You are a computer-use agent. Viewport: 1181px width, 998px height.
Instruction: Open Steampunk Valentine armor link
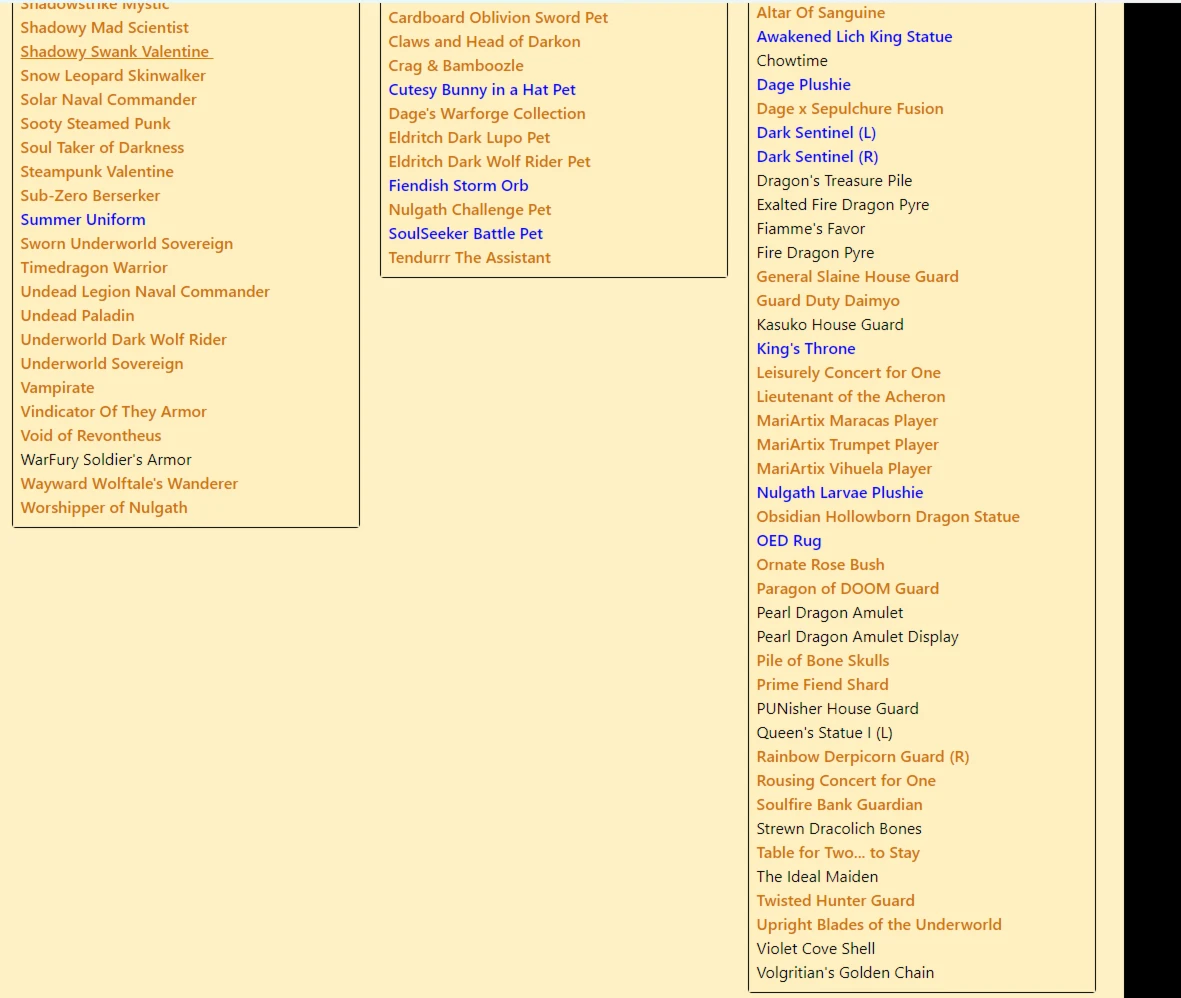tap(96, 172)
